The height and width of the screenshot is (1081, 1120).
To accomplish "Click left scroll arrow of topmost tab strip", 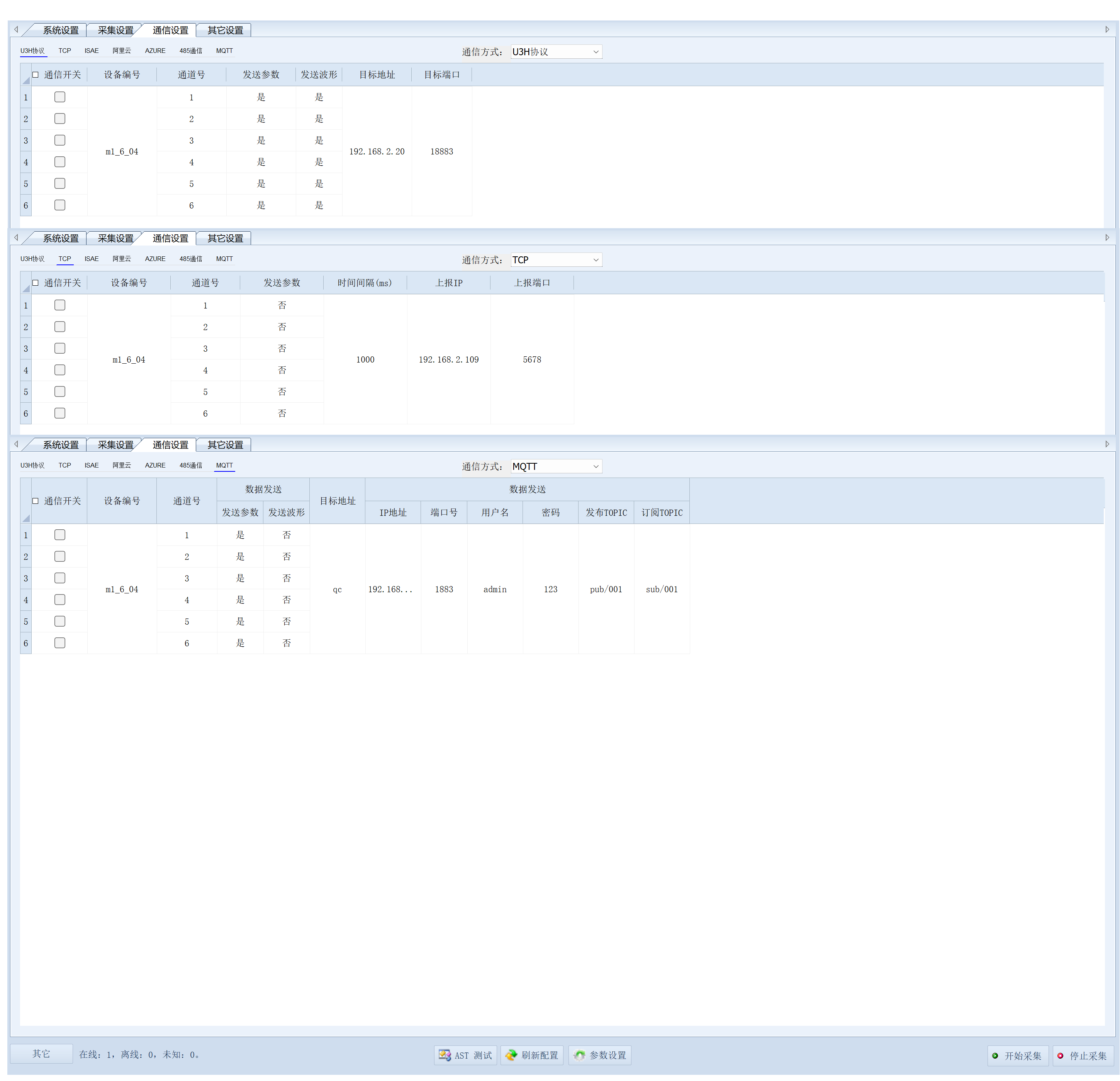I will [x=16, y=30].
